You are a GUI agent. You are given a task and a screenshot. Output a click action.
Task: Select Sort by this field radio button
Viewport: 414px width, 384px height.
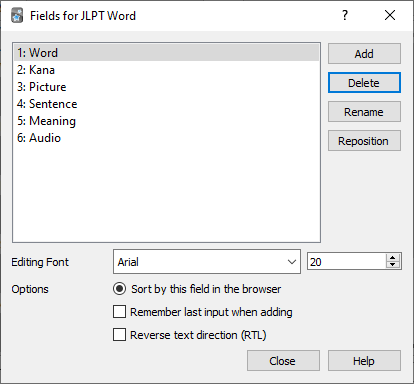click(119, 289)
